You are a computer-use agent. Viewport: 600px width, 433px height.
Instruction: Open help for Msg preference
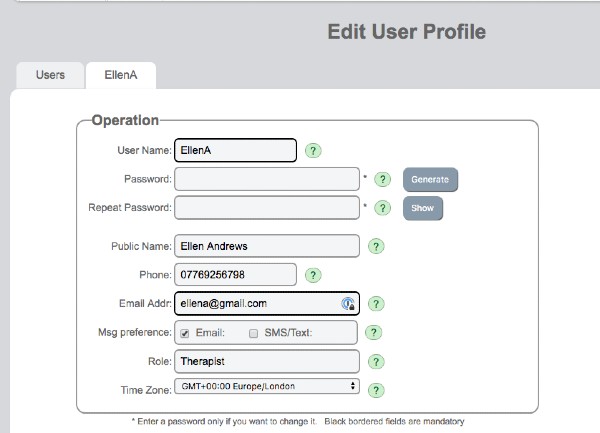tap(373, 332)
